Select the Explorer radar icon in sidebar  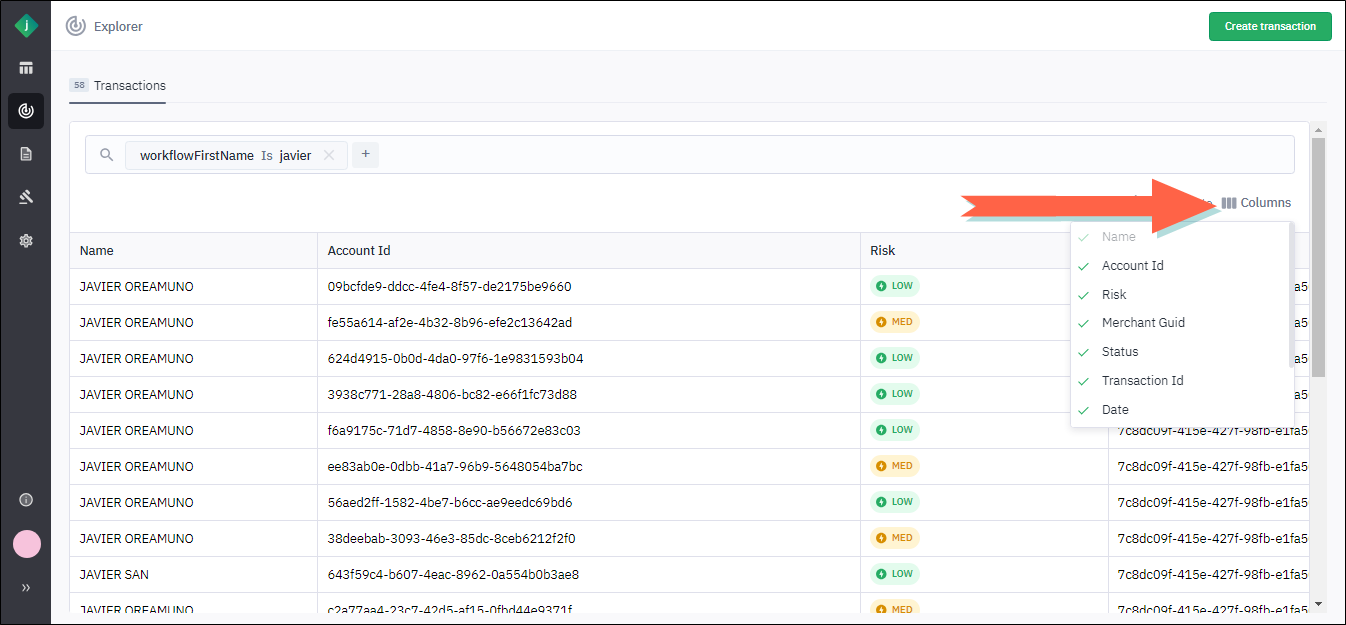(26, 111)
